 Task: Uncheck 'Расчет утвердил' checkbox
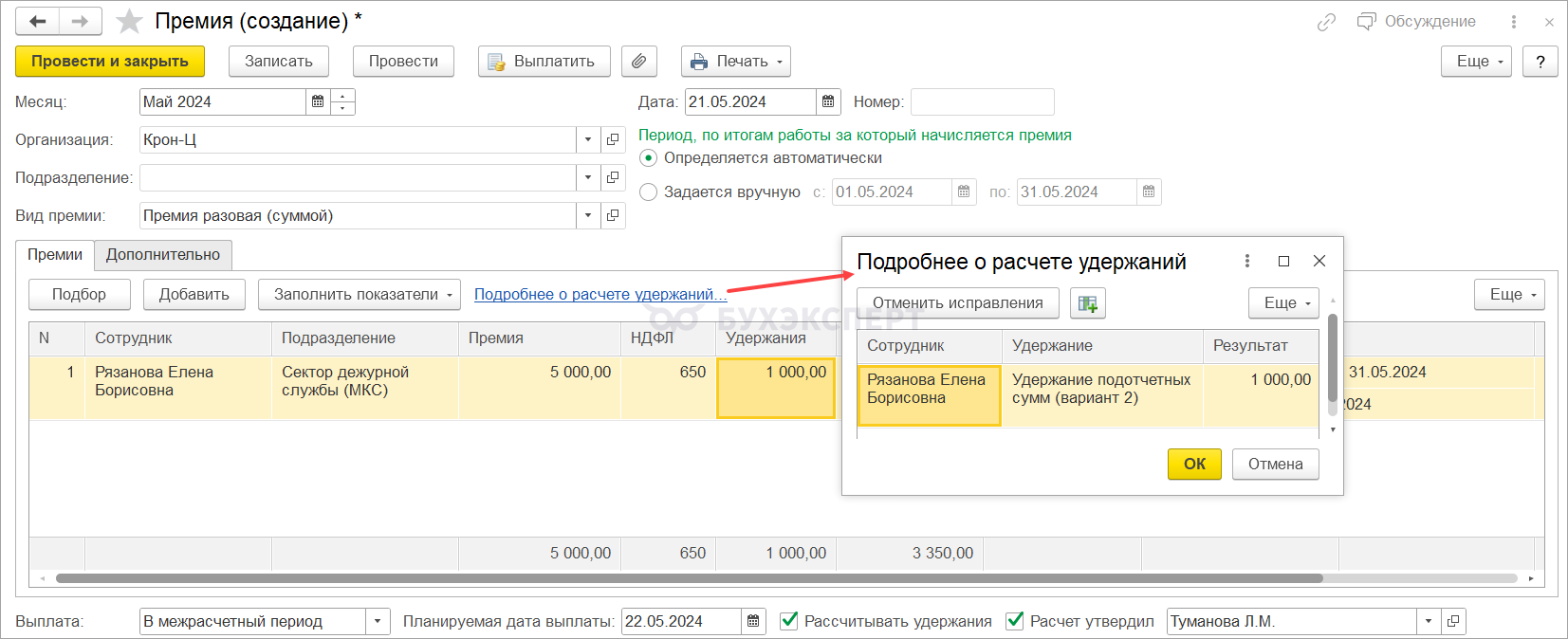click(x=1014, y=621)
